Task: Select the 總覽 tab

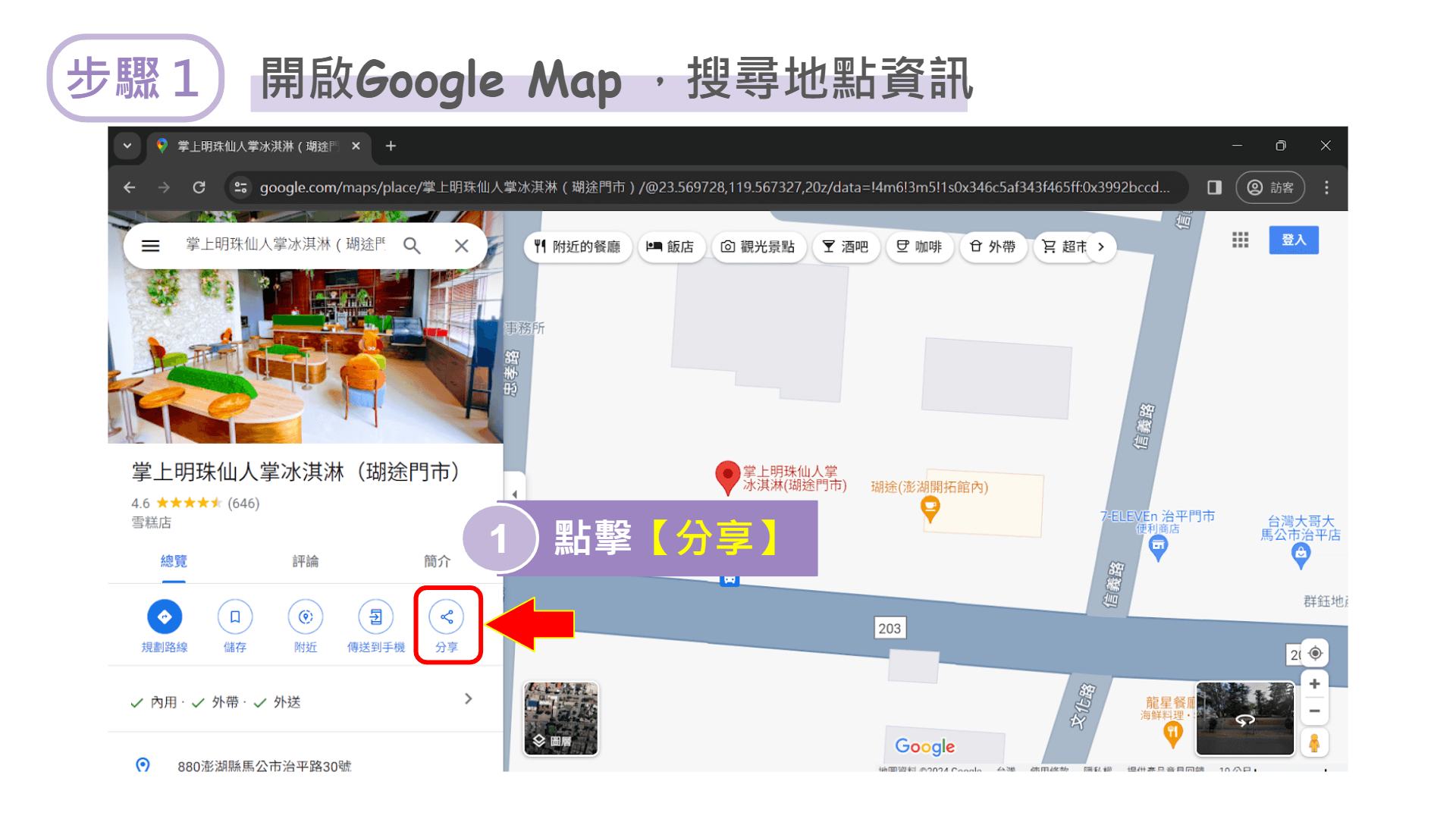Action: pyautogui.click(x=174, y=561)
